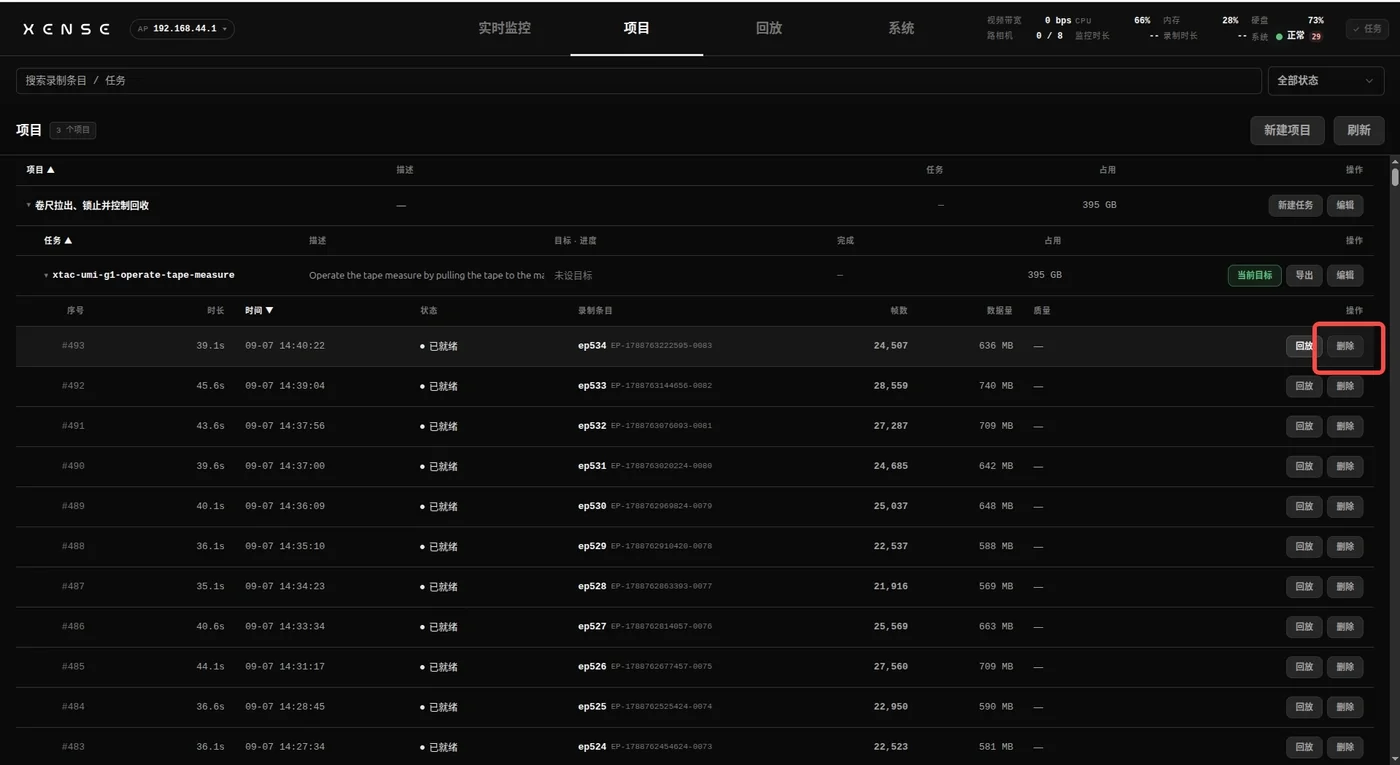Go to the 回放 tab
Viewport: 1400px width, 765px height.
click(x=769, y=28)
